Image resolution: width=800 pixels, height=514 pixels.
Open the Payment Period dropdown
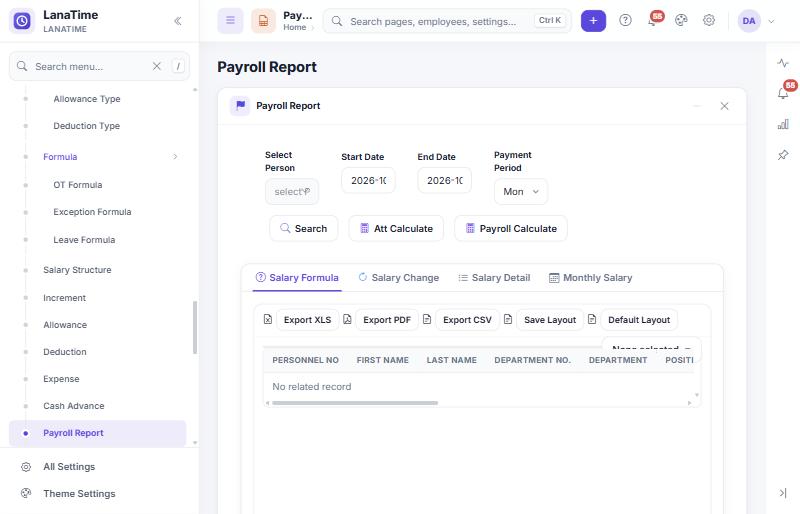pyautogui.click(x=520, y=191)
